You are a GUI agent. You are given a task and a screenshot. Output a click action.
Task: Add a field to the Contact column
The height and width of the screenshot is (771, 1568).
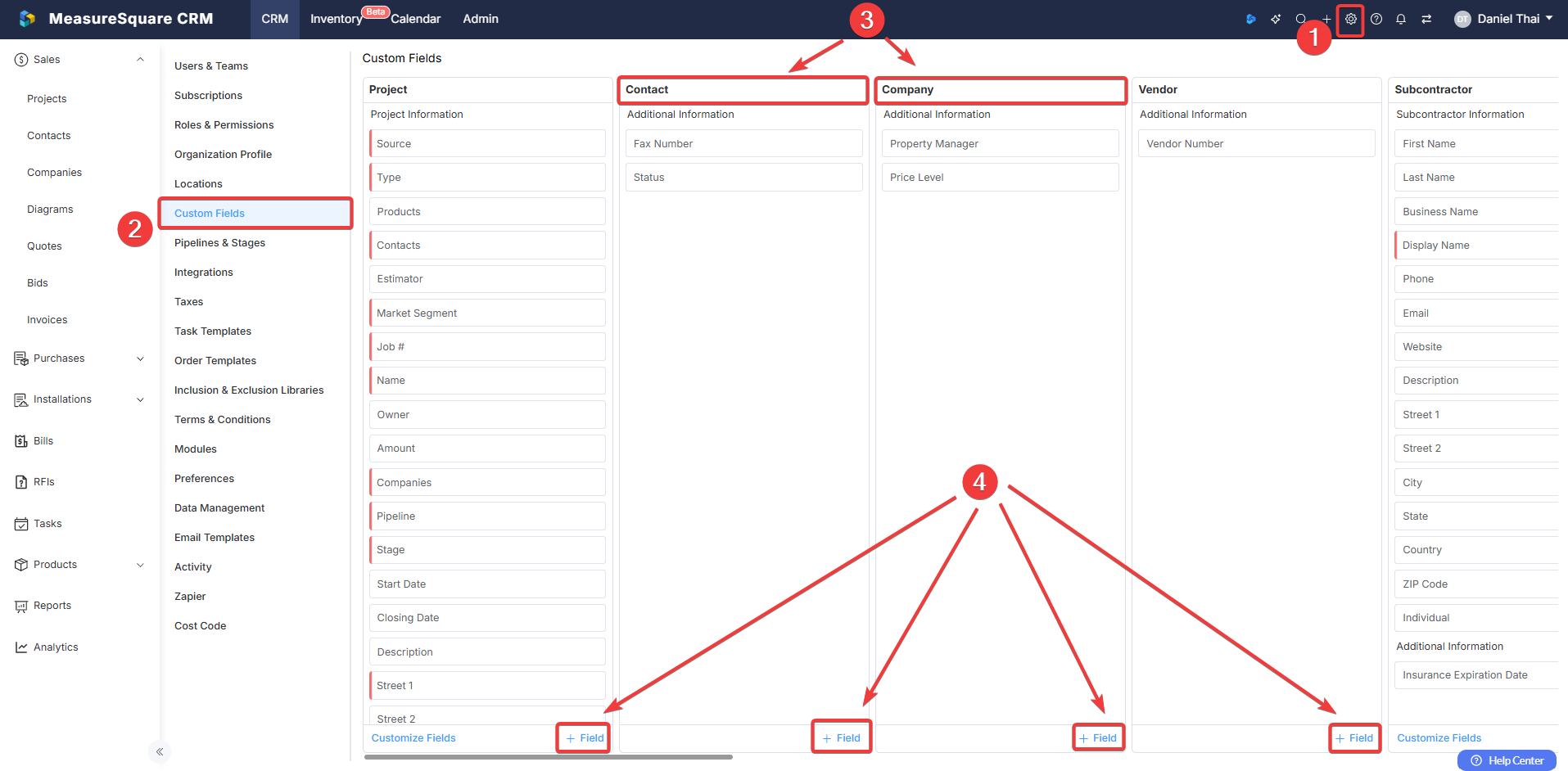pos(842,738)
